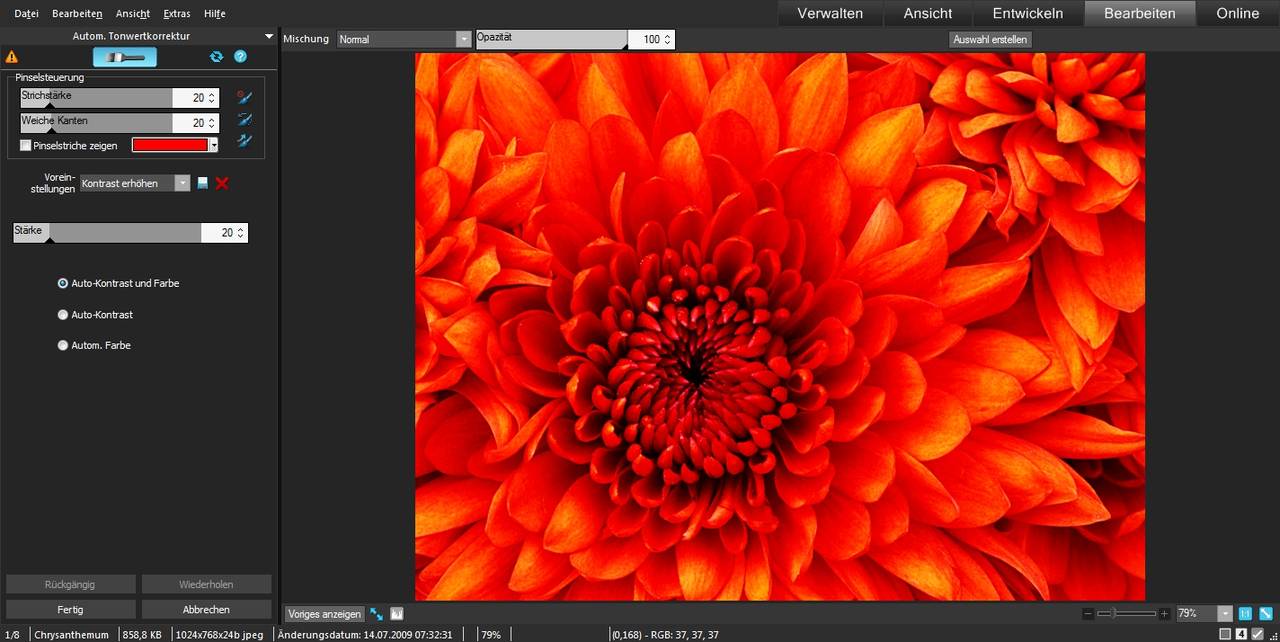This screenshot has width=1280, height=642.
Task: Save current preset with the disk icon
Action: [x=203, y=183]
